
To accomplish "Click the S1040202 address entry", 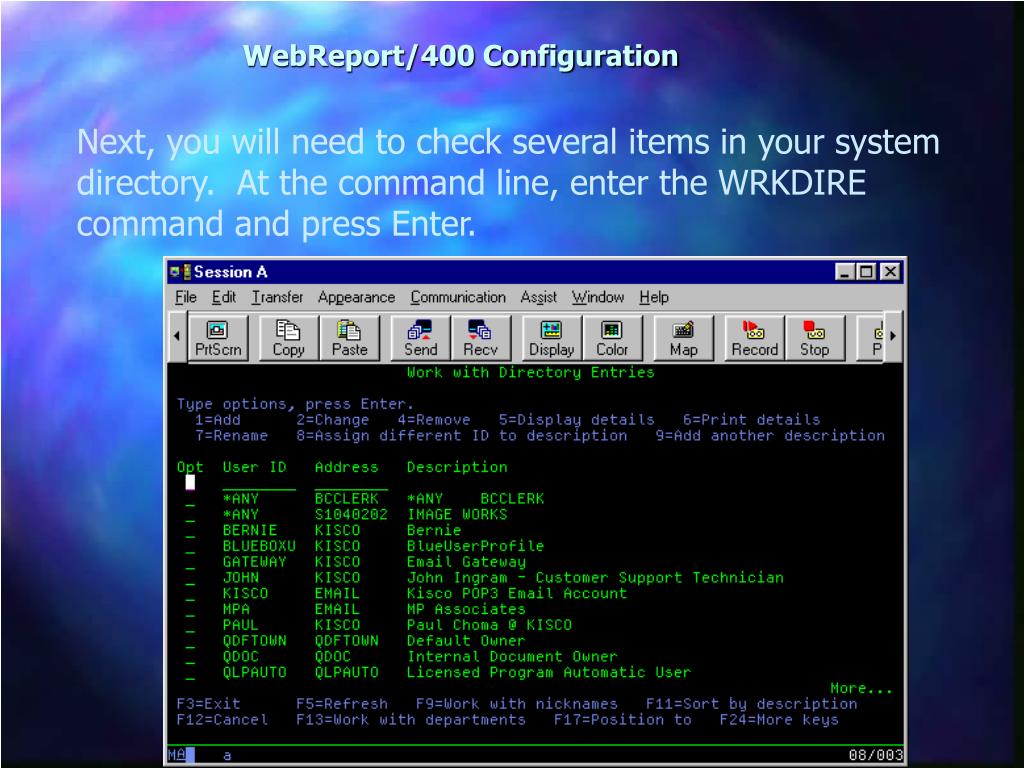I will (x=351, y=515).
